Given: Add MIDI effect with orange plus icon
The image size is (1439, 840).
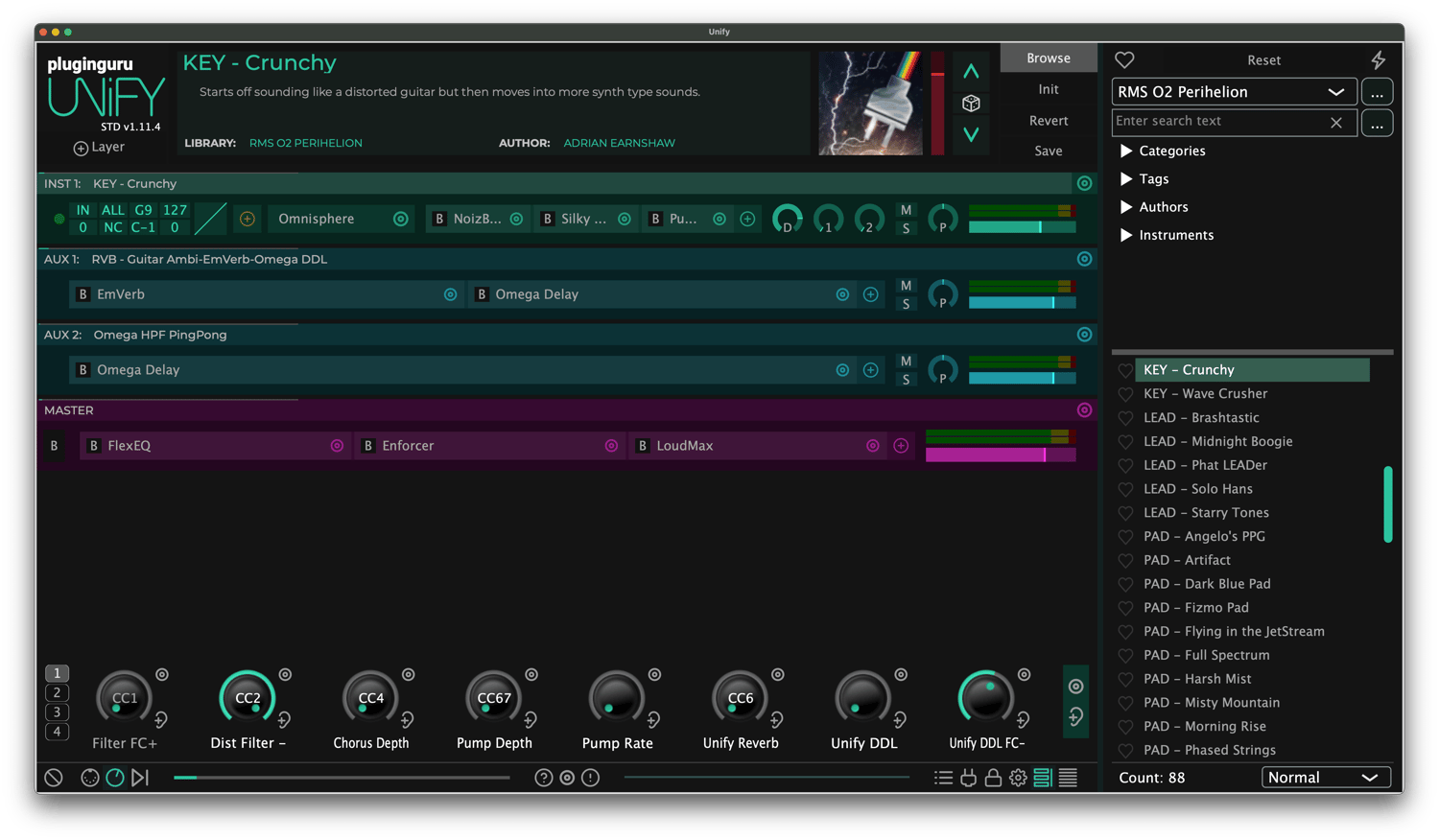Looking at the screenshot, I should [x=248, y=219].
